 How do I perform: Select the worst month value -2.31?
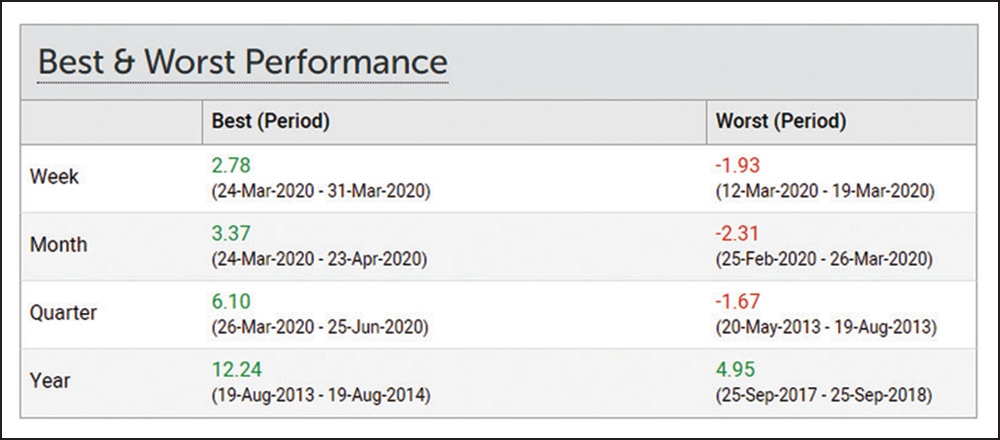pos(736,235)
